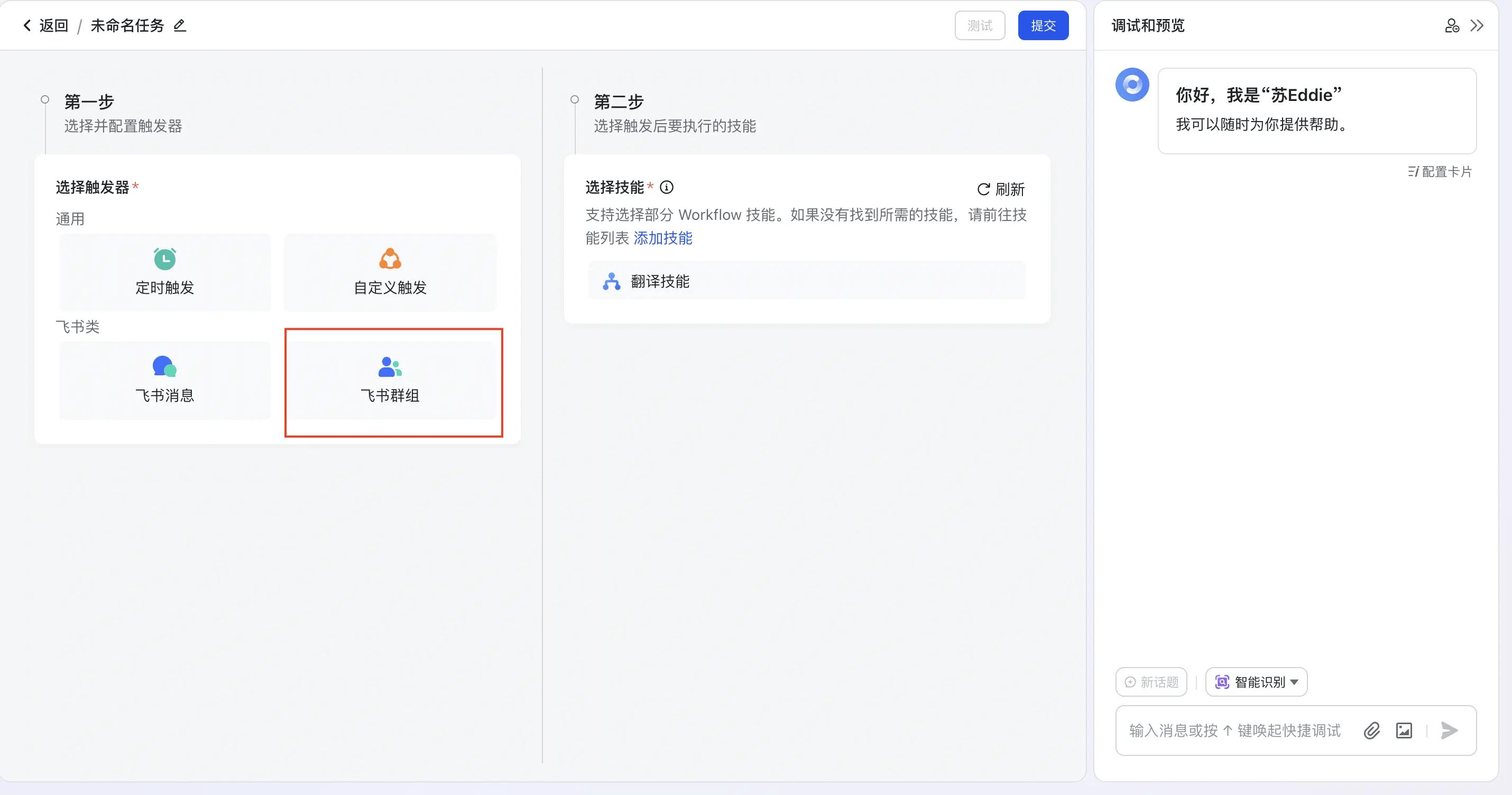Viewport: 1512px width, 795px height.
Task: Collapse the 调试和预览 panel with double chevron
Action: pyautogui.click(x=1477, y=26)
